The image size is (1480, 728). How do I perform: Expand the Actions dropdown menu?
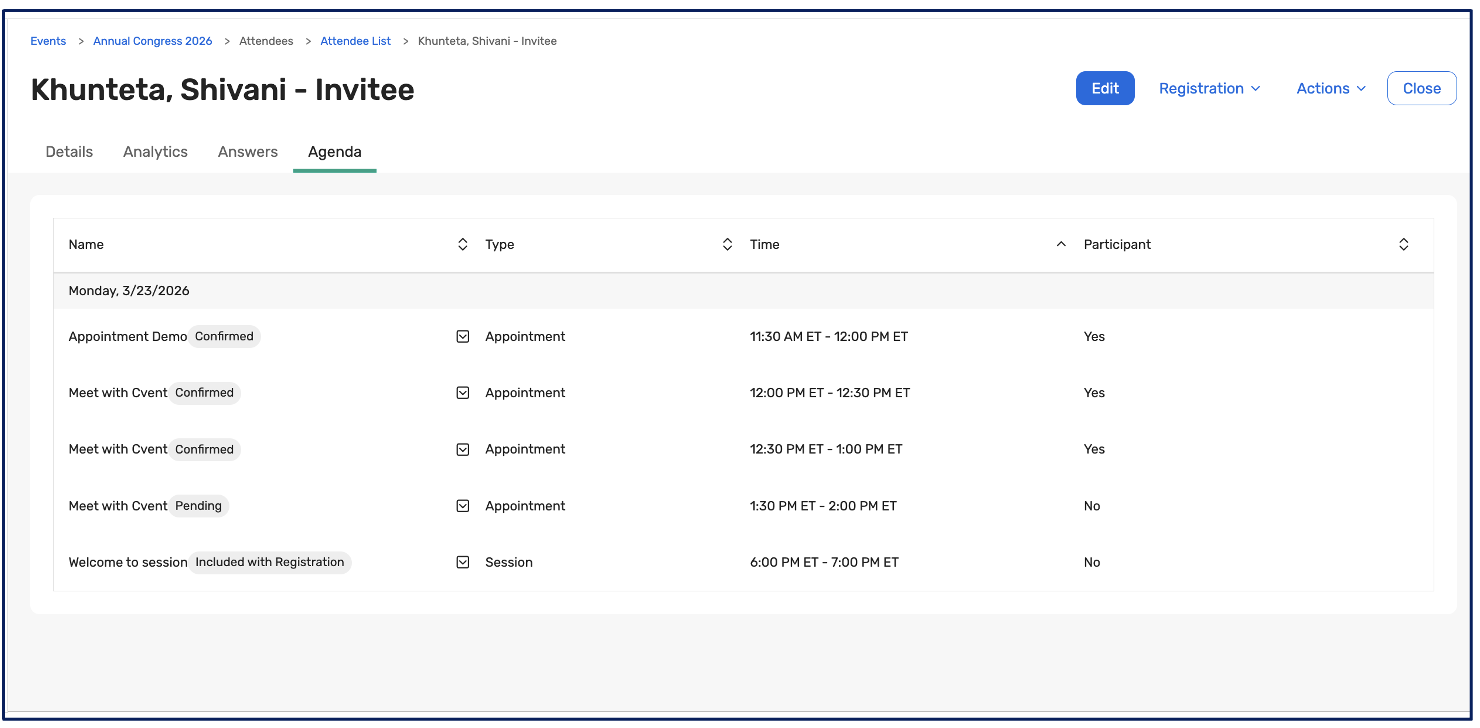1330,88
